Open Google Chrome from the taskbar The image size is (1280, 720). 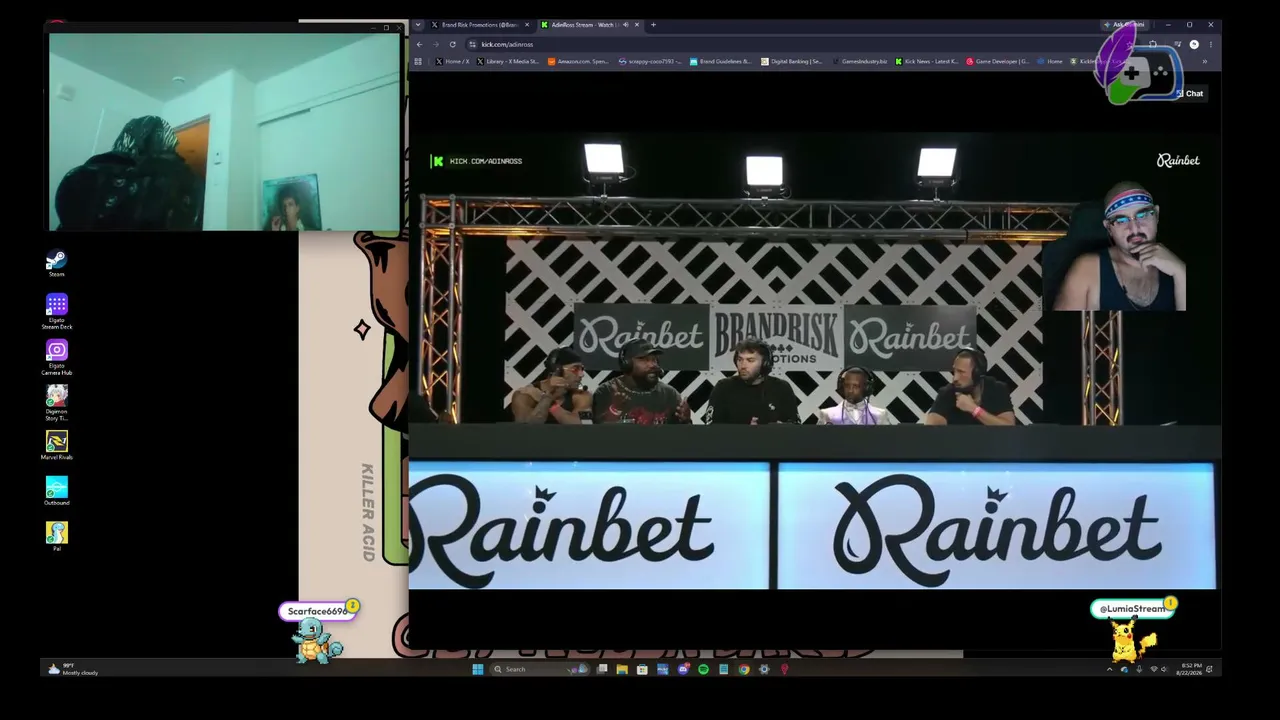click(744, 669)
